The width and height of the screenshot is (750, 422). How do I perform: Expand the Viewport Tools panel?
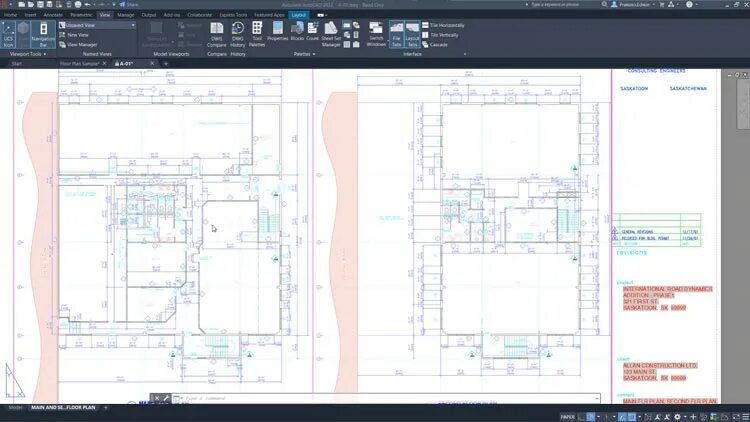point(28,54)
